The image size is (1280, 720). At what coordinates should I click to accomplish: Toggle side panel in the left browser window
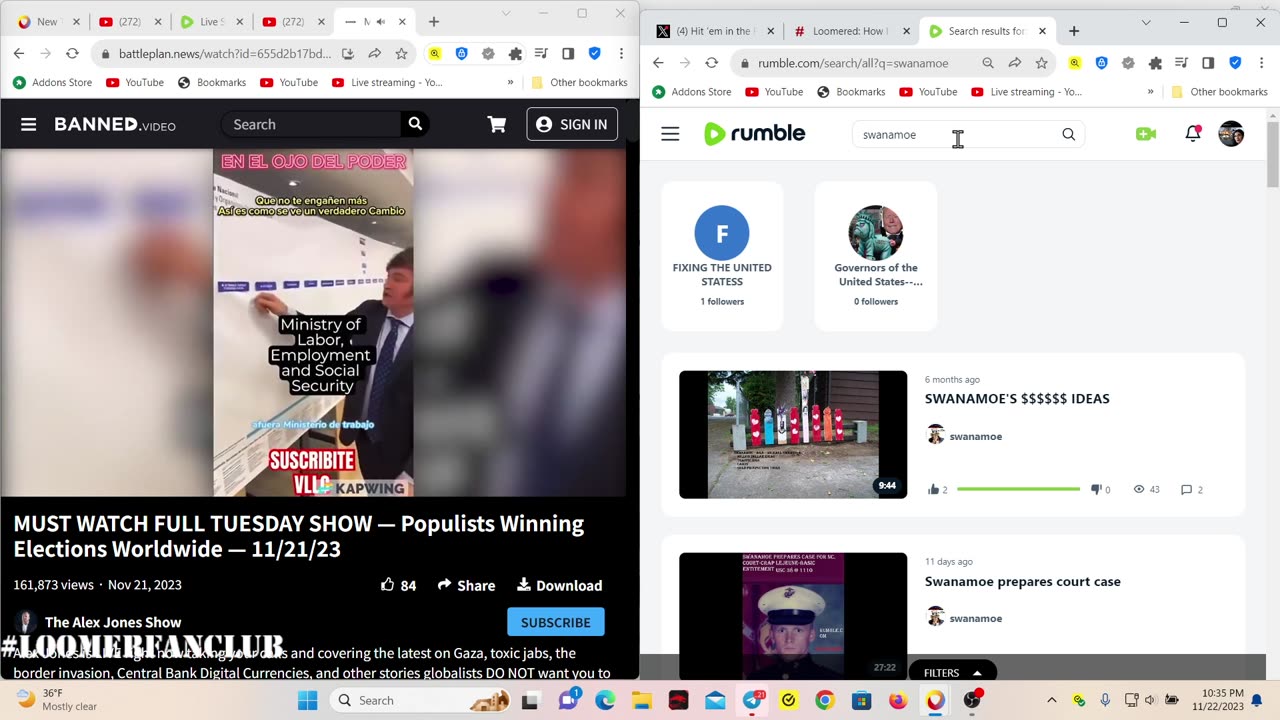[568, 53]
